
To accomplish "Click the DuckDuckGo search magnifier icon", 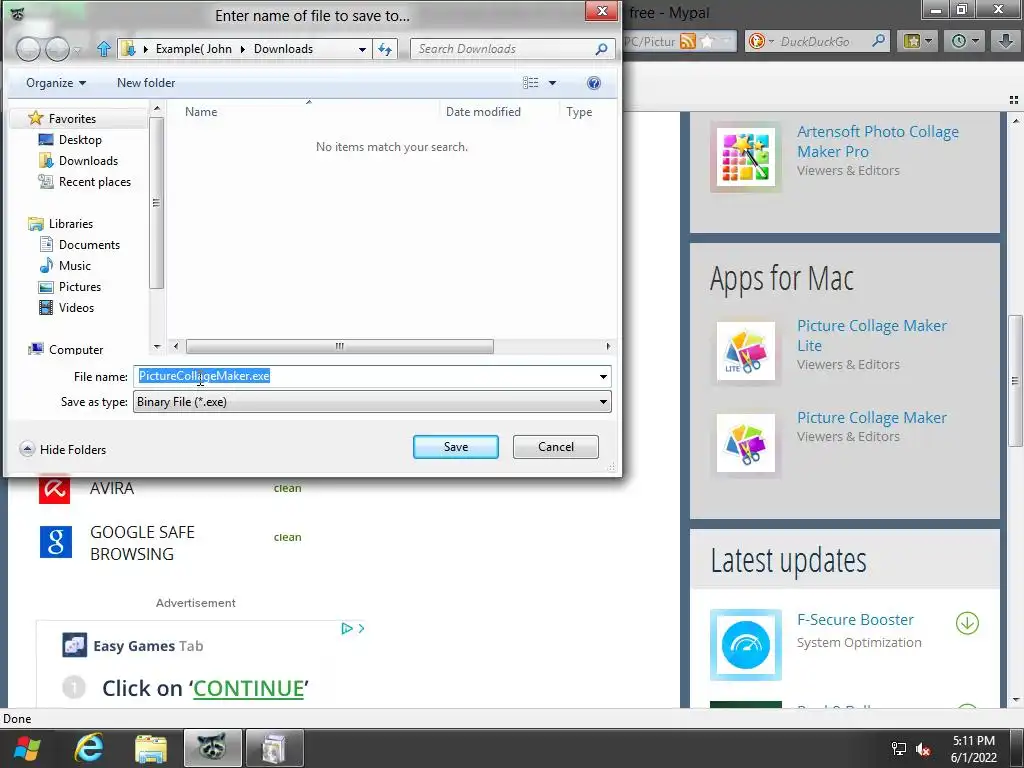I will pos(879,41).
